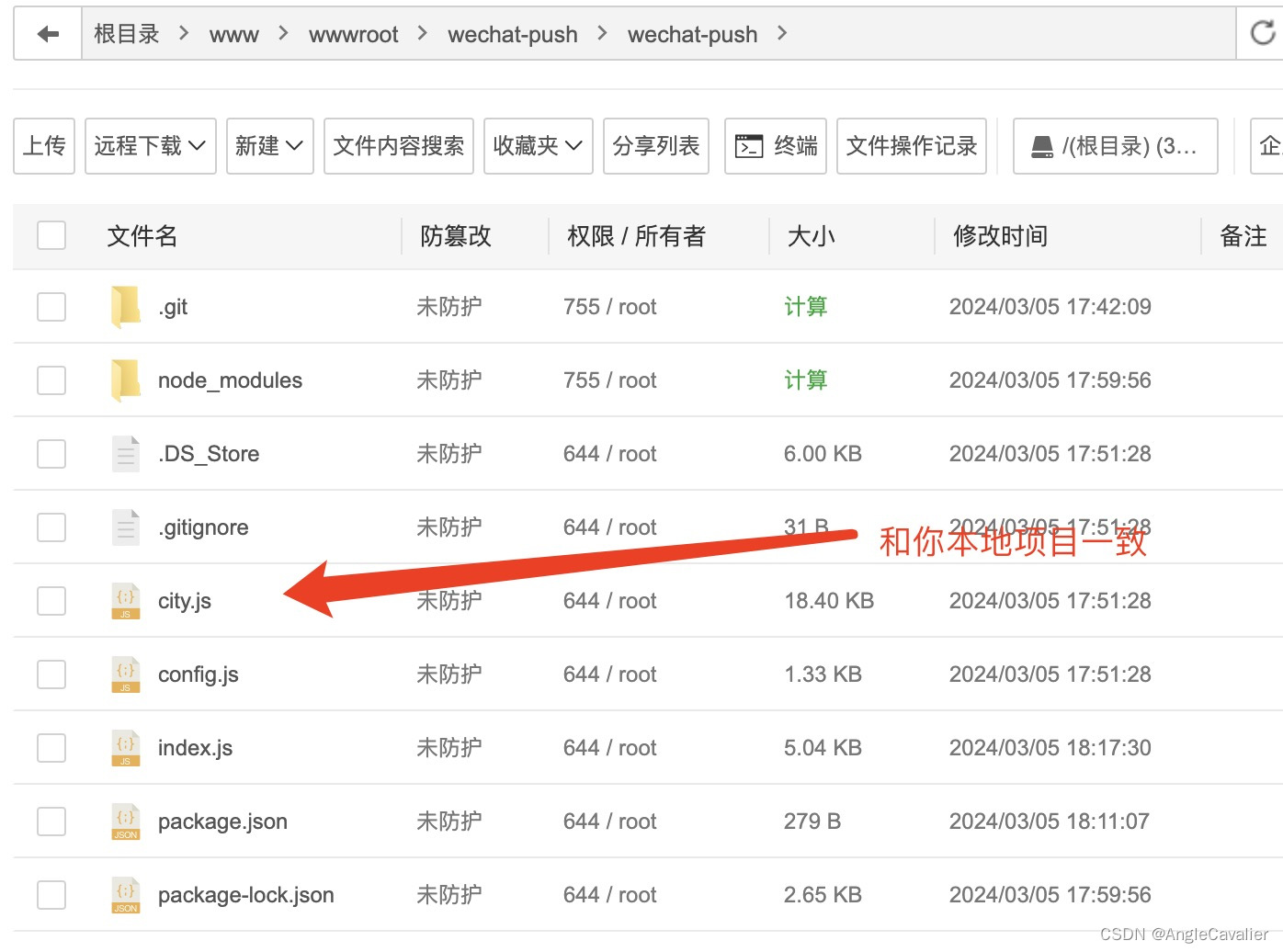Go to 根目录 in the breadcrumb
Image resolution: width=1283 pixels, height=952 pixels.
coord(127,34)
